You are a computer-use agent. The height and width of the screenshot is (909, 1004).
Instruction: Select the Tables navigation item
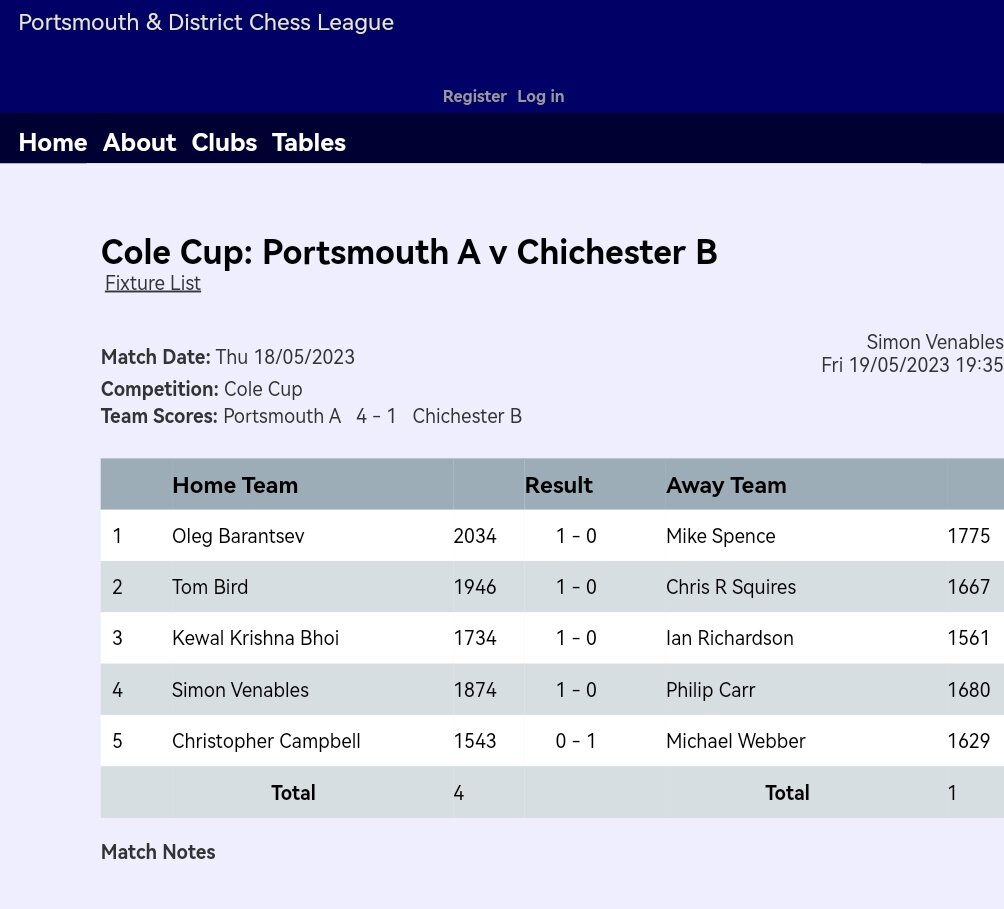click(309, 143)
